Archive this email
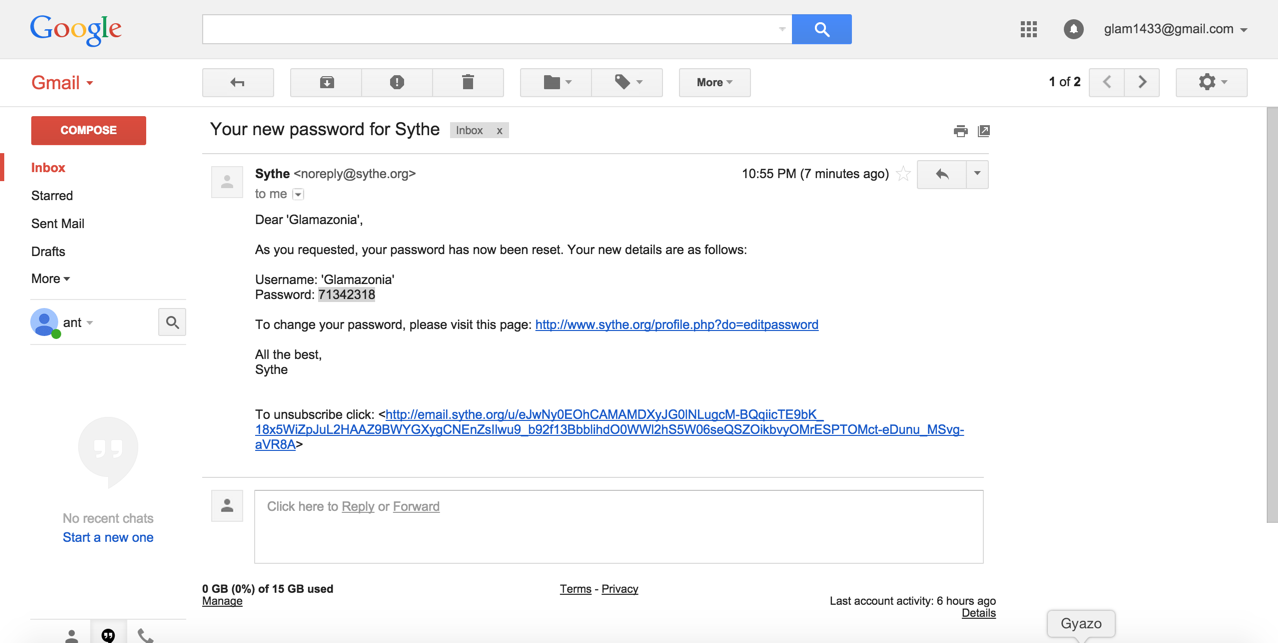This screenshot has height=643, width=1278. point(326,82)
